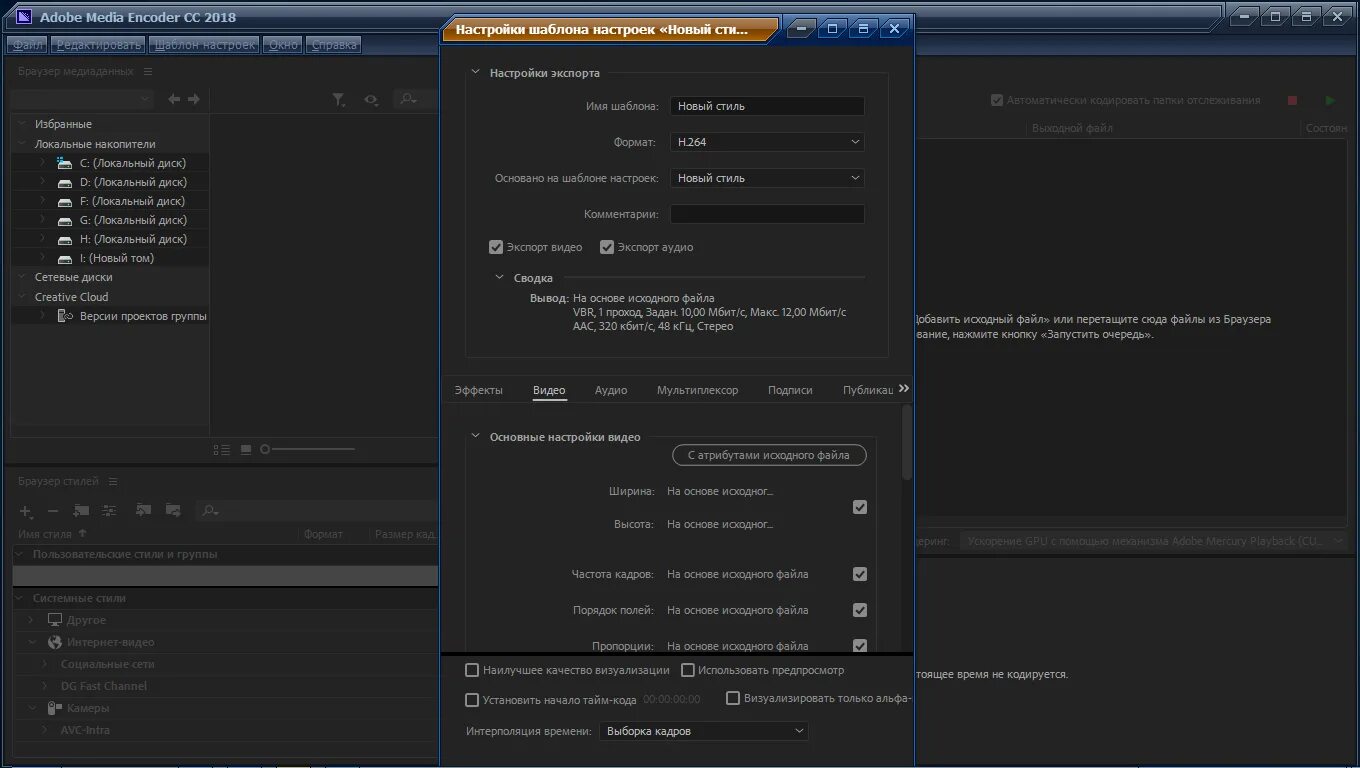1360x768 pixels.
Task: Open the eye view-filter icon in Media Browser
Action: pyautogui.click(x=371, y=99)
